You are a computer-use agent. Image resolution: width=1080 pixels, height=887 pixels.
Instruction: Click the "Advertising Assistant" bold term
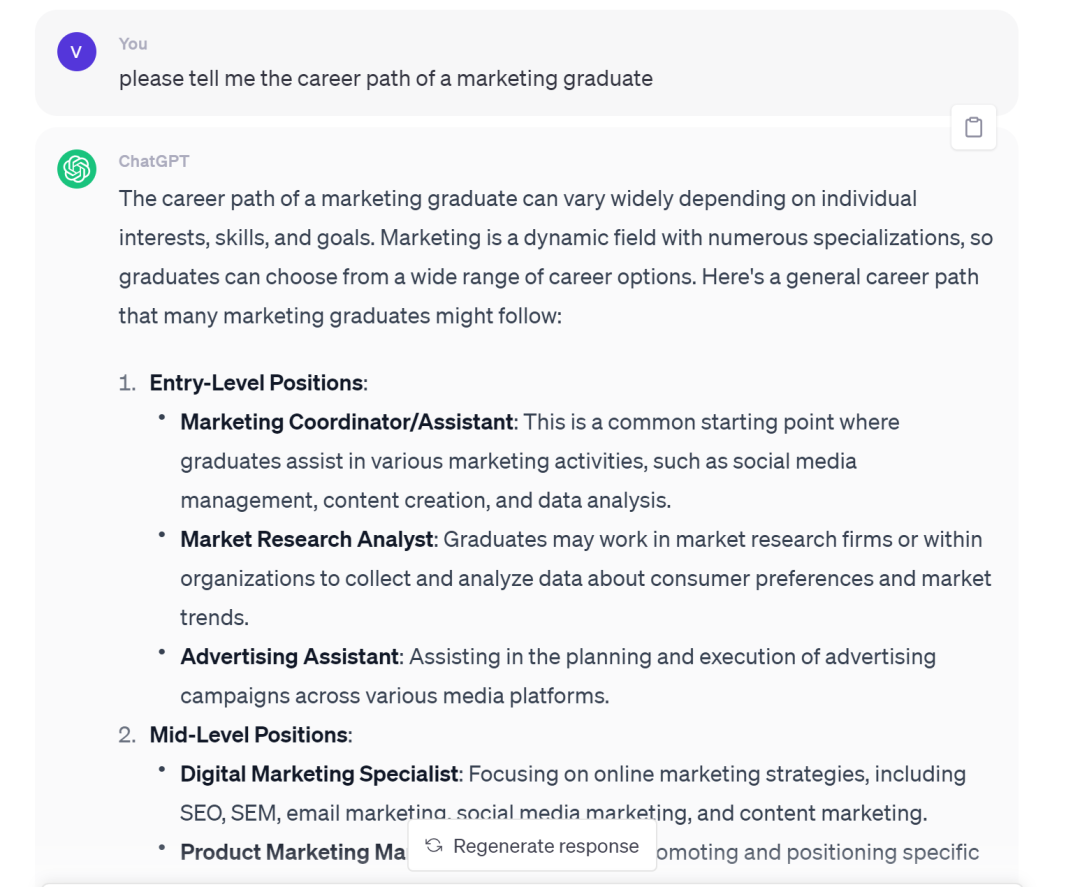(289, 657)
